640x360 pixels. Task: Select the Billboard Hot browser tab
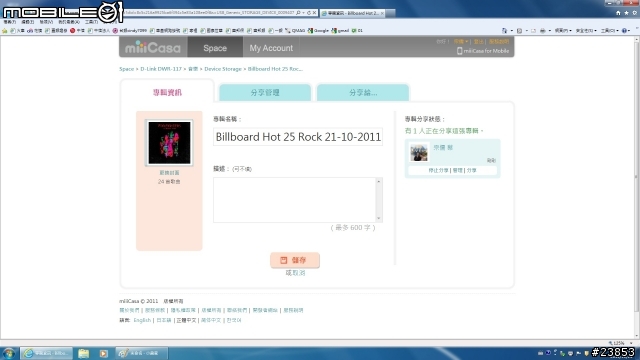[x=352, y=13]
